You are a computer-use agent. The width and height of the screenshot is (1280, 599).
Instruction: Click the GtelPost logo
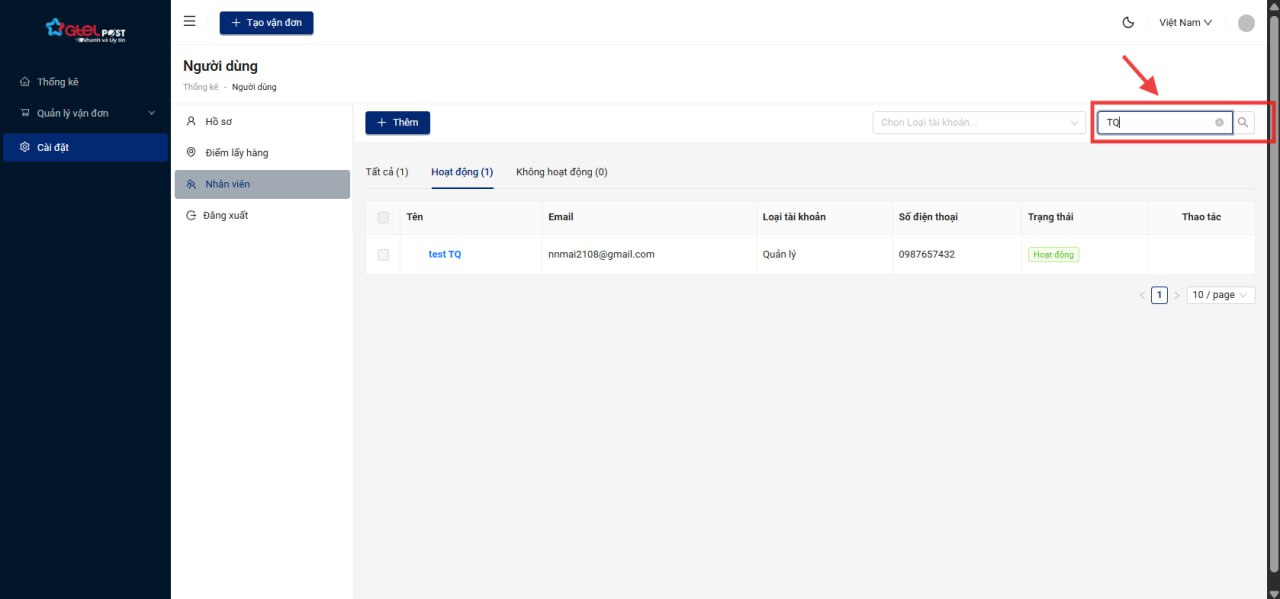(85, 30)
